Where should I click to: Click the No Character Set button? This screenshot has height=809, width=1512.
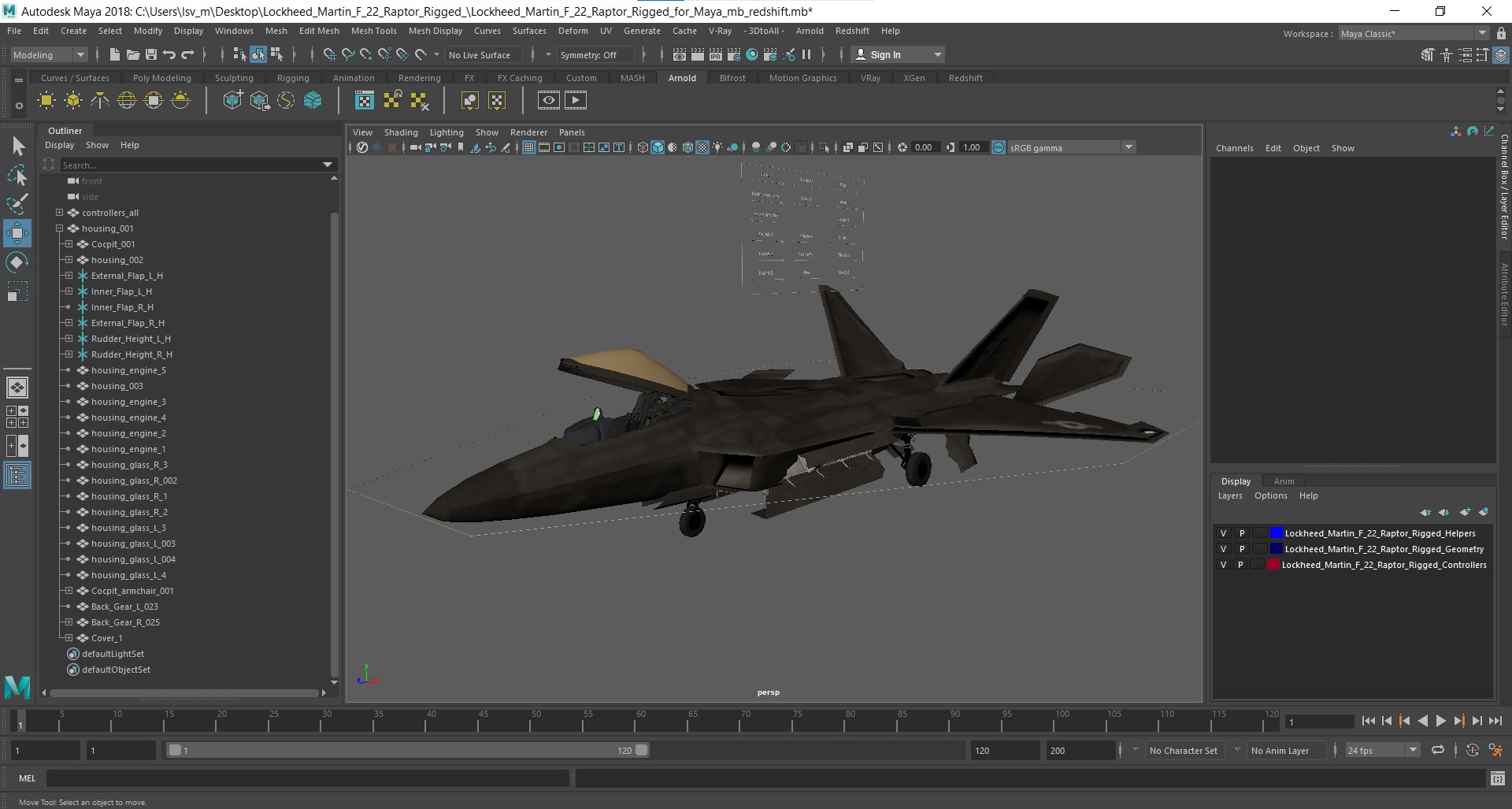click(1183, 751)
